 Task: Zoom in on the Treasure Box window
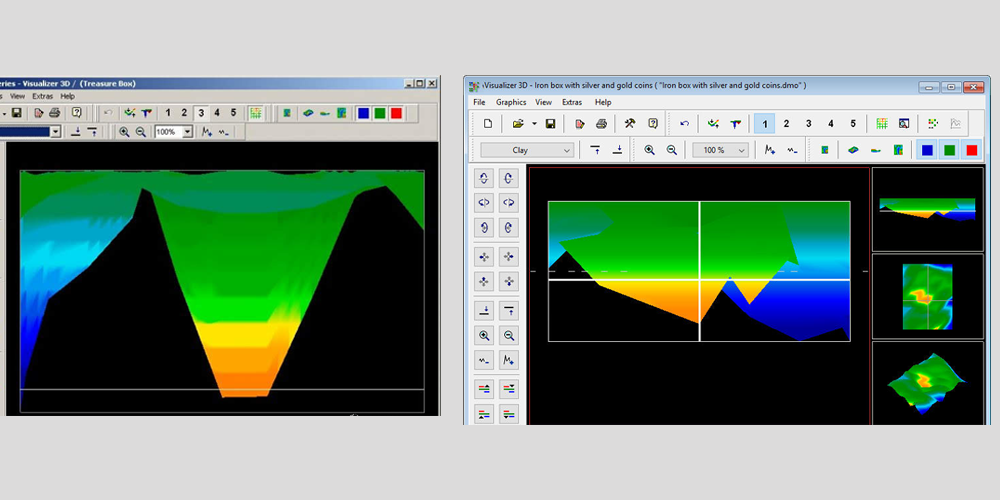[124, 132]
